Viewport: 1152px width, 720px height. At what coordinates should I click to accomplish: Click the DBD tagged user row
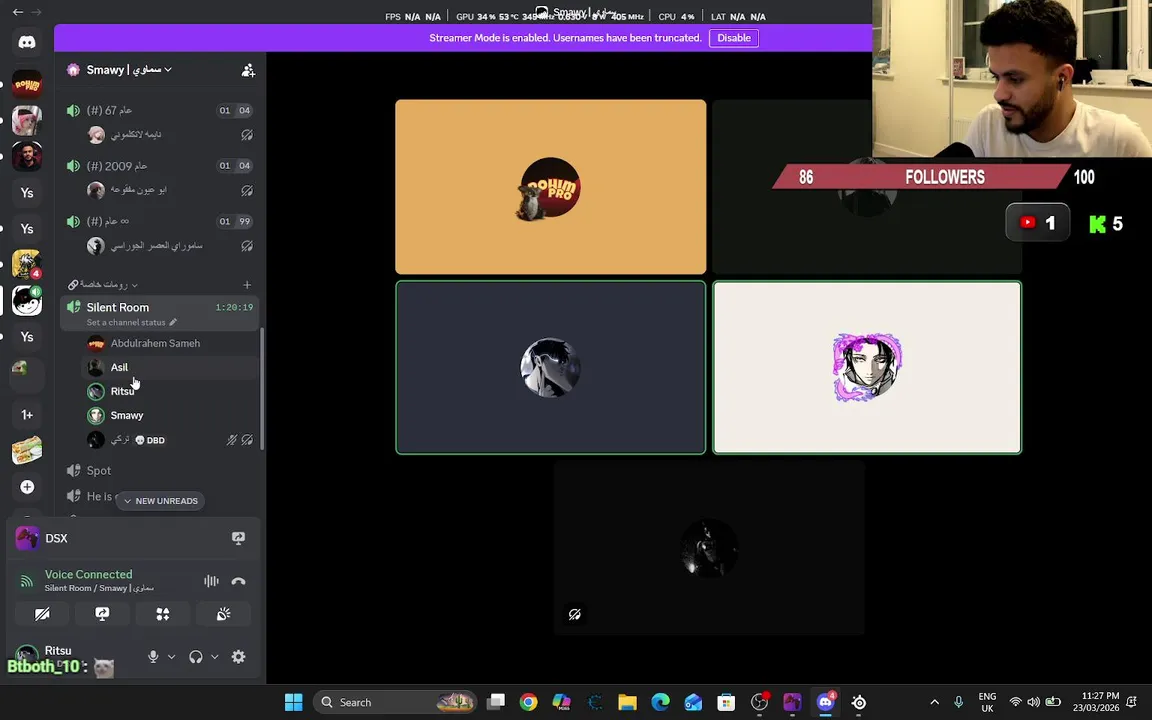coord(171,440)
